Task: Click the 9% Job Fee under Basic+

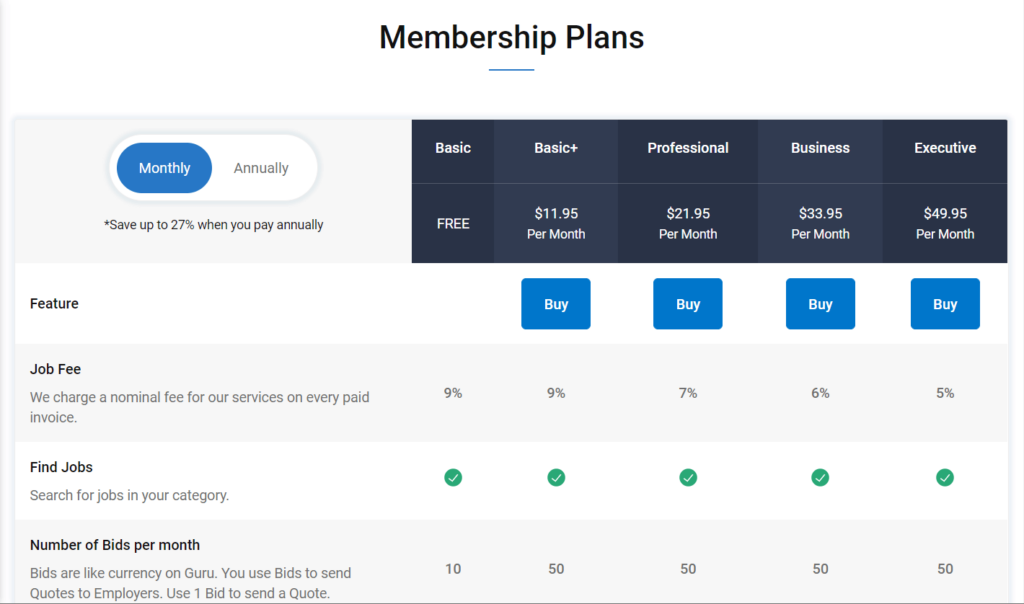Action: click(x=556, y=393)
